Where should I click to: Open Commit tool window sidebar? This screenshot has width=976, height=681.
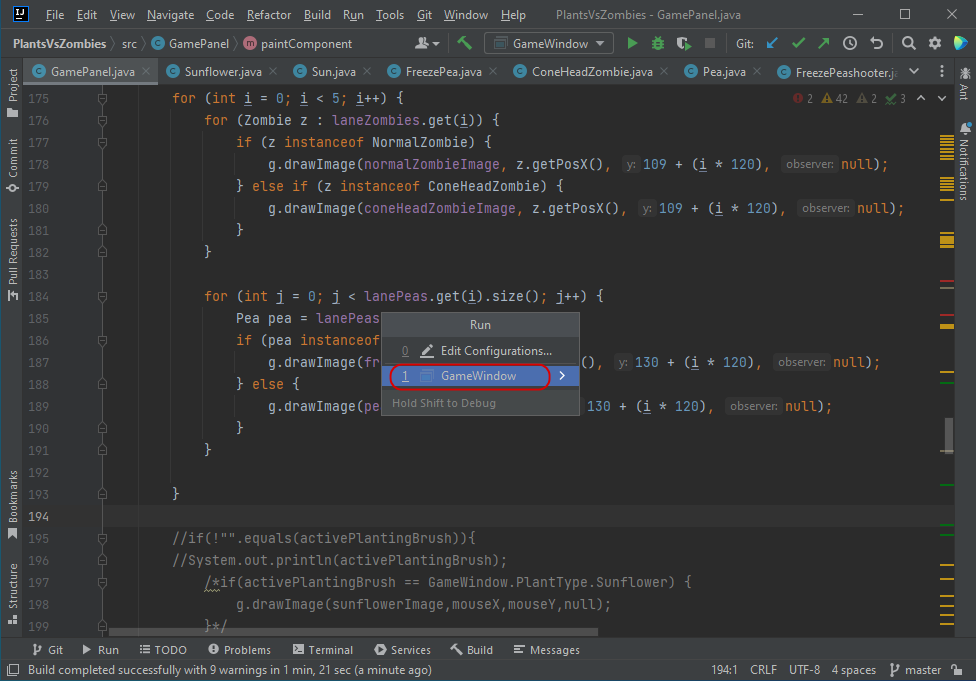12,165
